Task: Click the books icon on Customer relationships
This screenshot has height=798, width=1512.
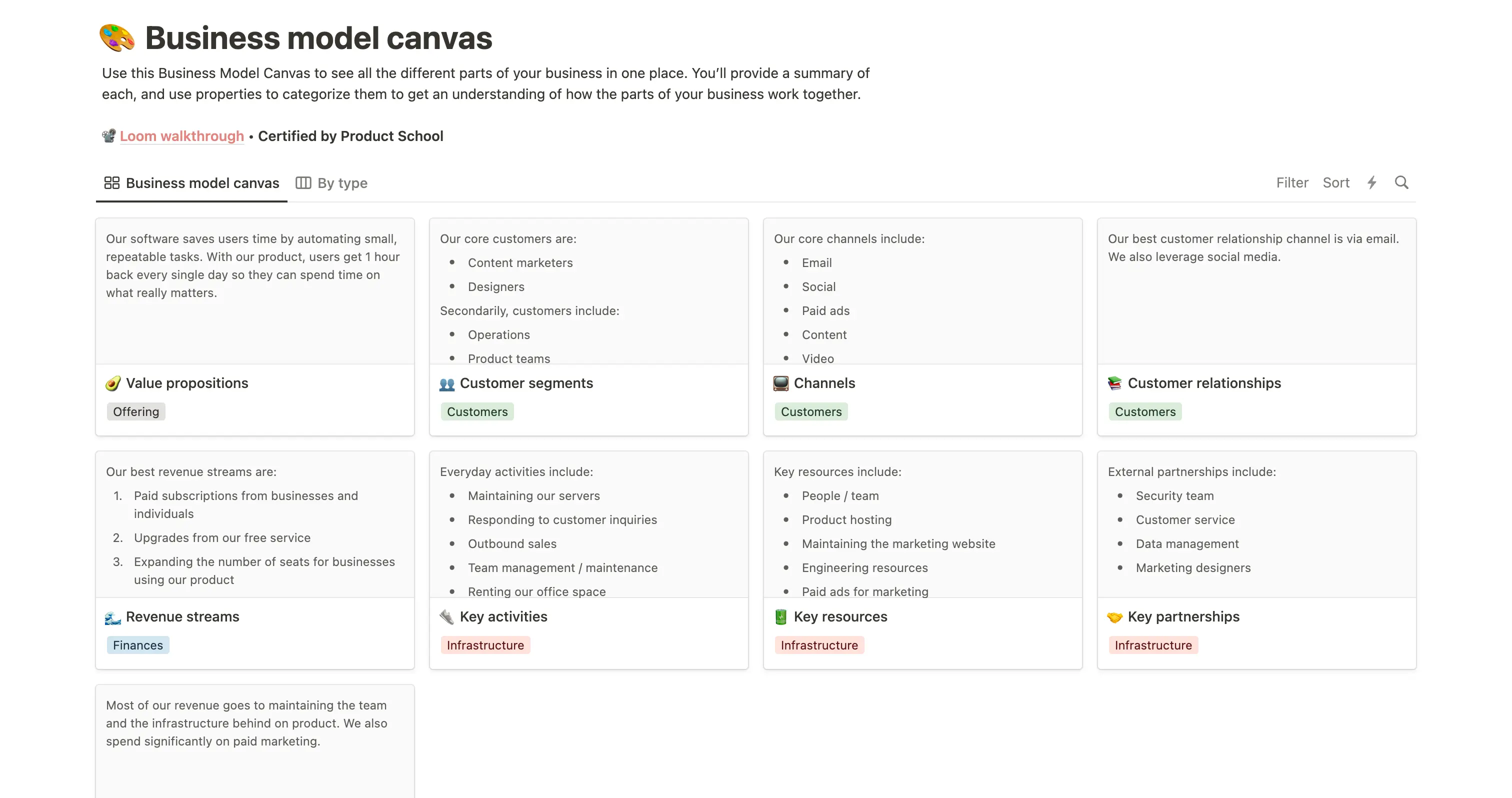Action: click(x=1115, y=382)
